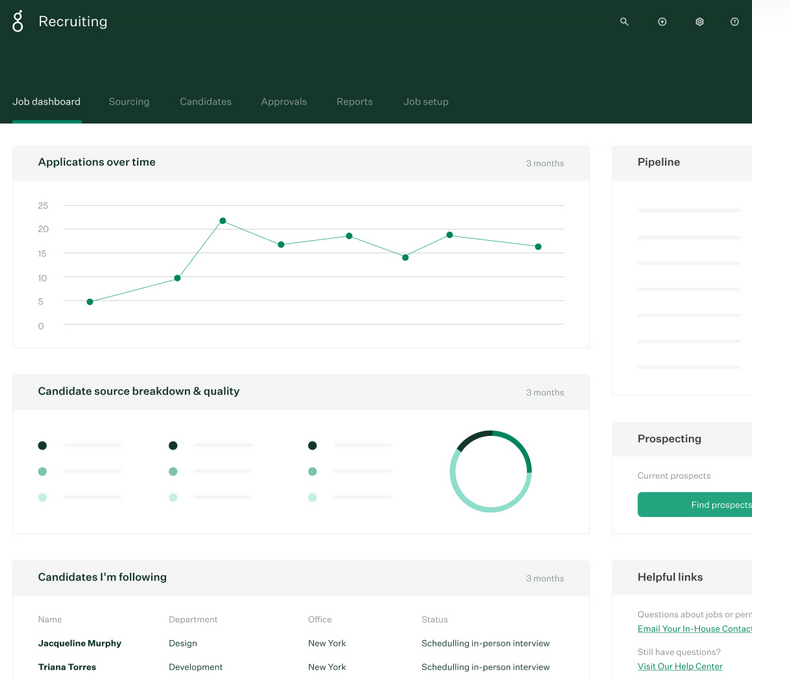This screenshot has height=680, width=790.
Task: Expand 3 months filter on Candidates I'm following
Action: (x=545, y=578)
